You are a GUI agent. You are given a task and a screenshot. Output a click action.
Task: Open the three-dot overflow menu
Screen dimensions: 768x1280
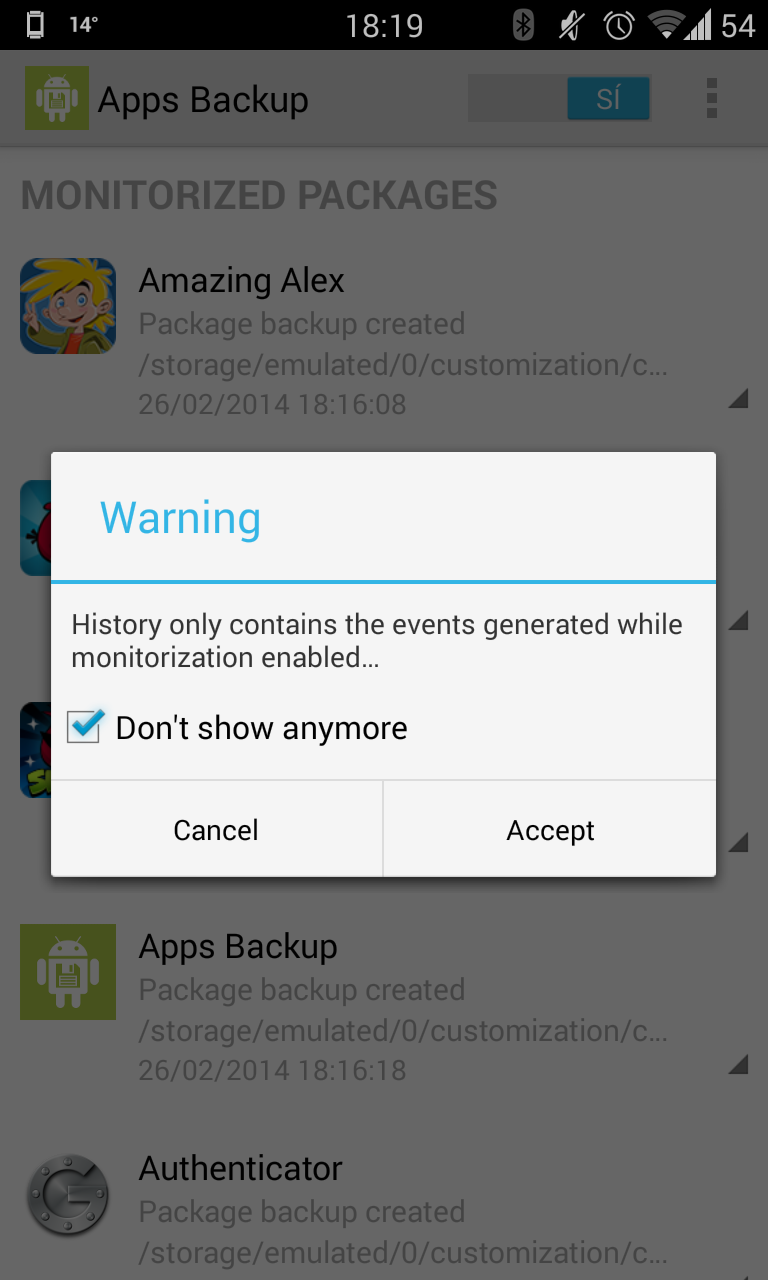tap(712, 98)
